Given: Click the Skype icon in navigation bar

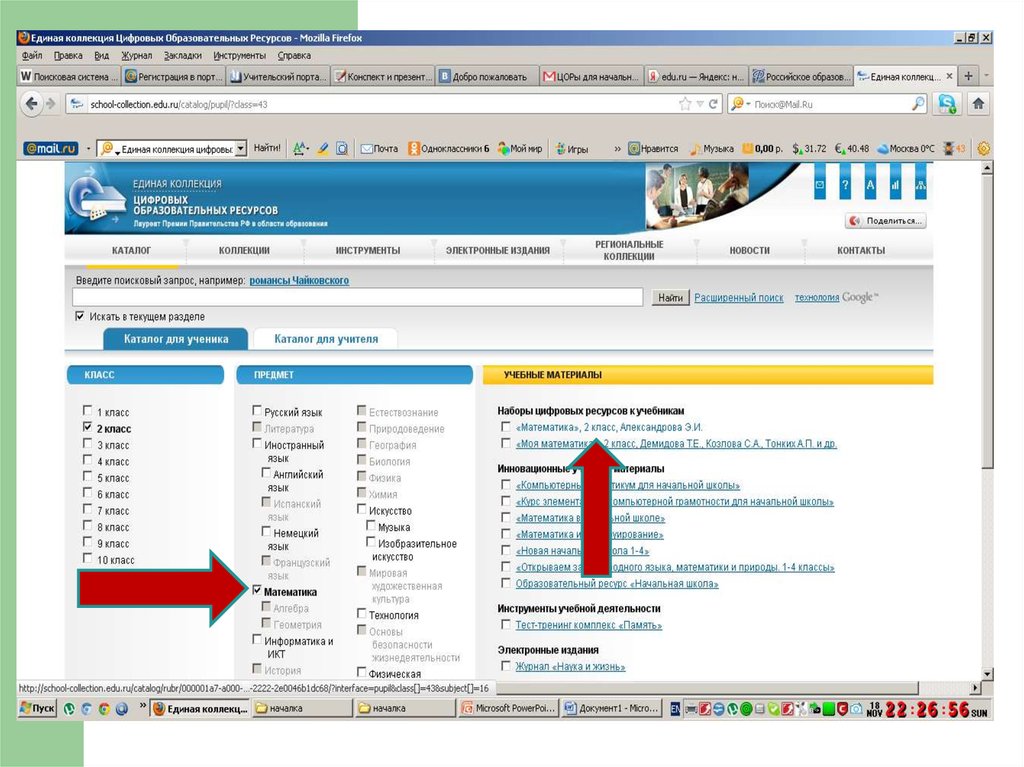Looking at the screenshot, I should (947, 103).
